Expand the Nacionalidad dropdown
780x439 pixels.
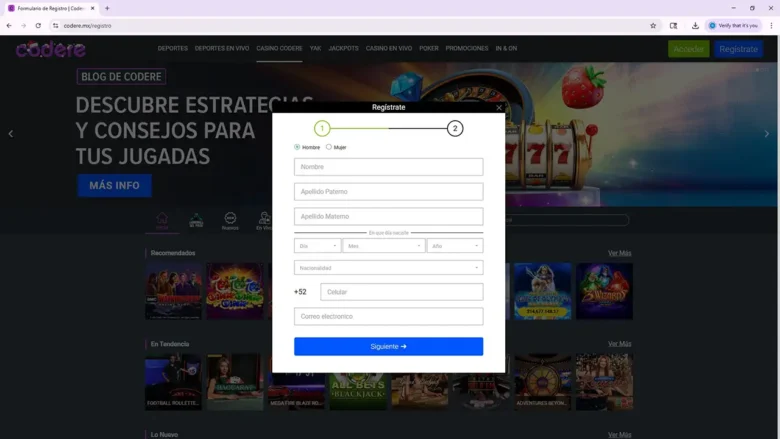[389, 268]
